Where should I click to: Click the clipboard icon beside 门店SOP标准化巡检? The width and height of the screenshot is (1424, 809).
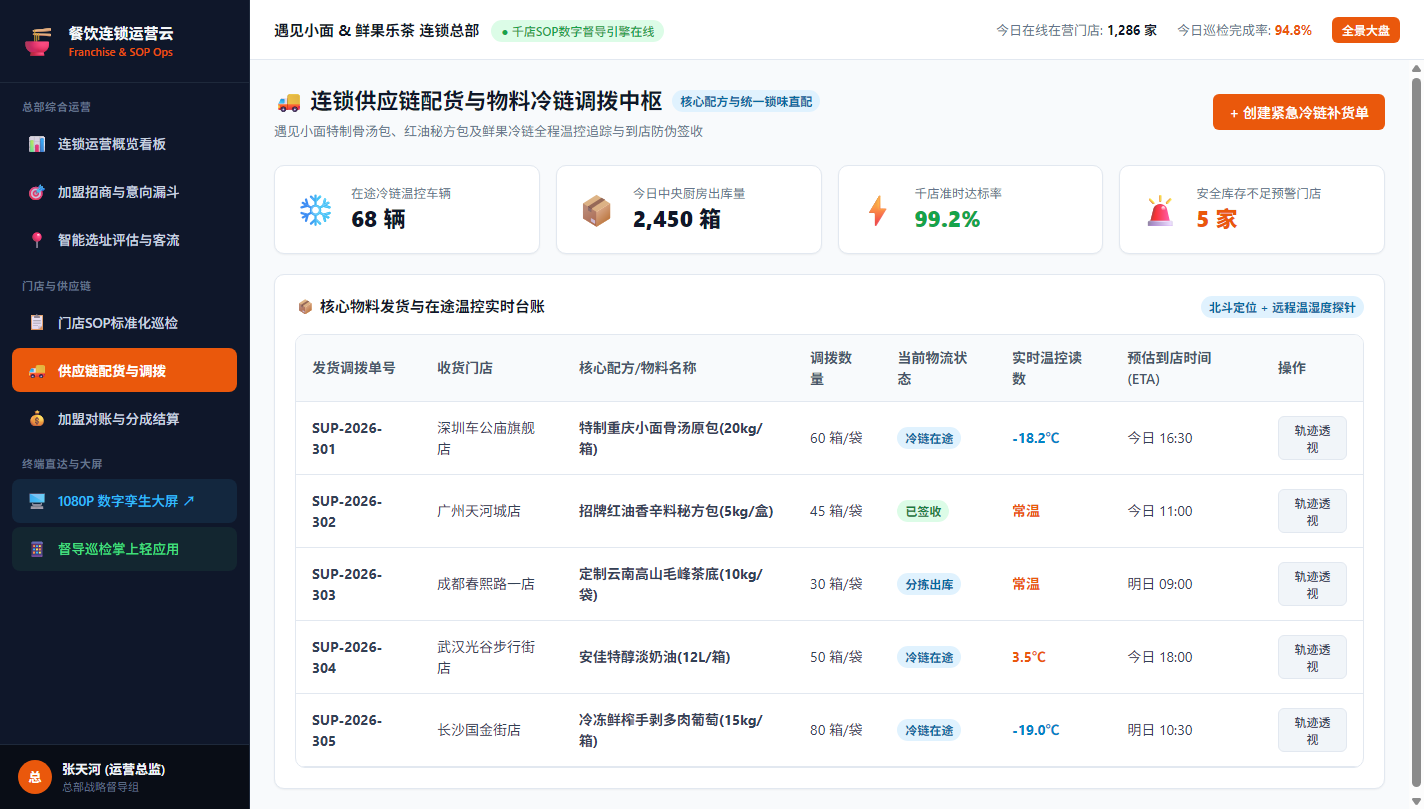coord(37,323)
